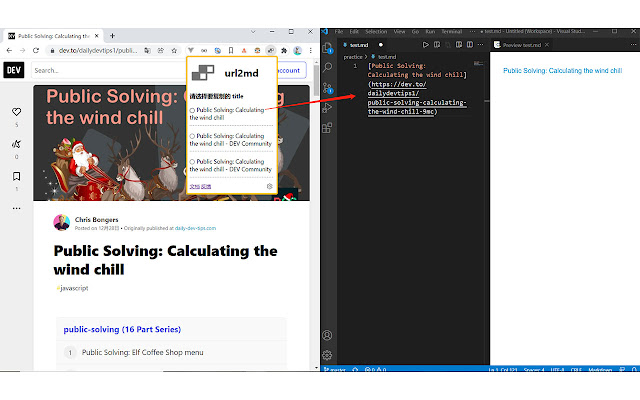Open the Edit menu in VS Code
Viewport: 640px width, 400px height.
pyautogui.click(x=354, y=31)
